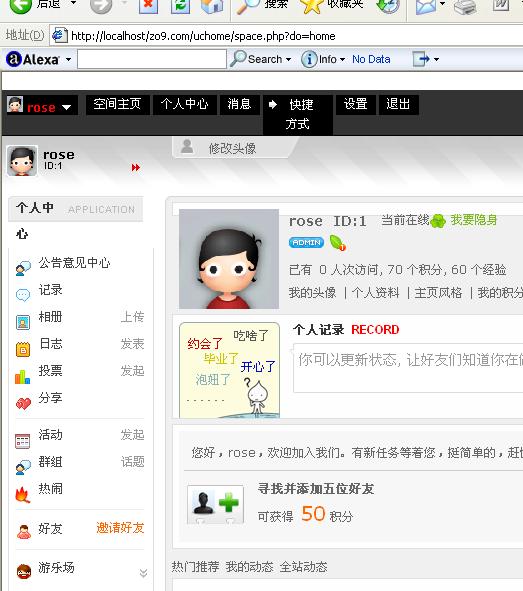Click the 游乐场 face icon
The width and height of the screenshot is (523, 591).
coord(24,571)
